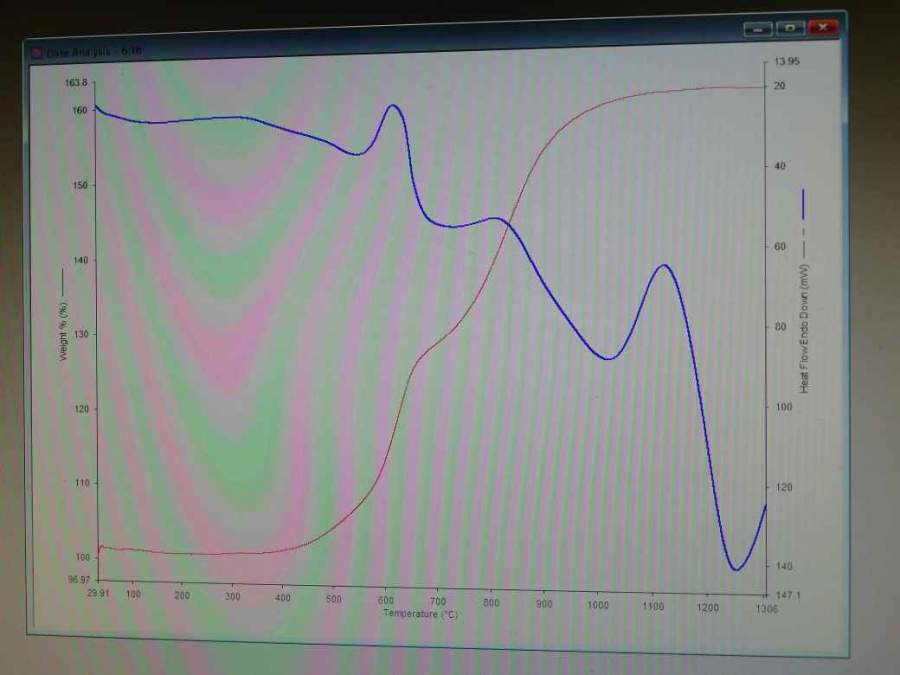Click the 600 temperature tick label
The width and height of the screenshot is (900, 675).
(x=386, y=600)
